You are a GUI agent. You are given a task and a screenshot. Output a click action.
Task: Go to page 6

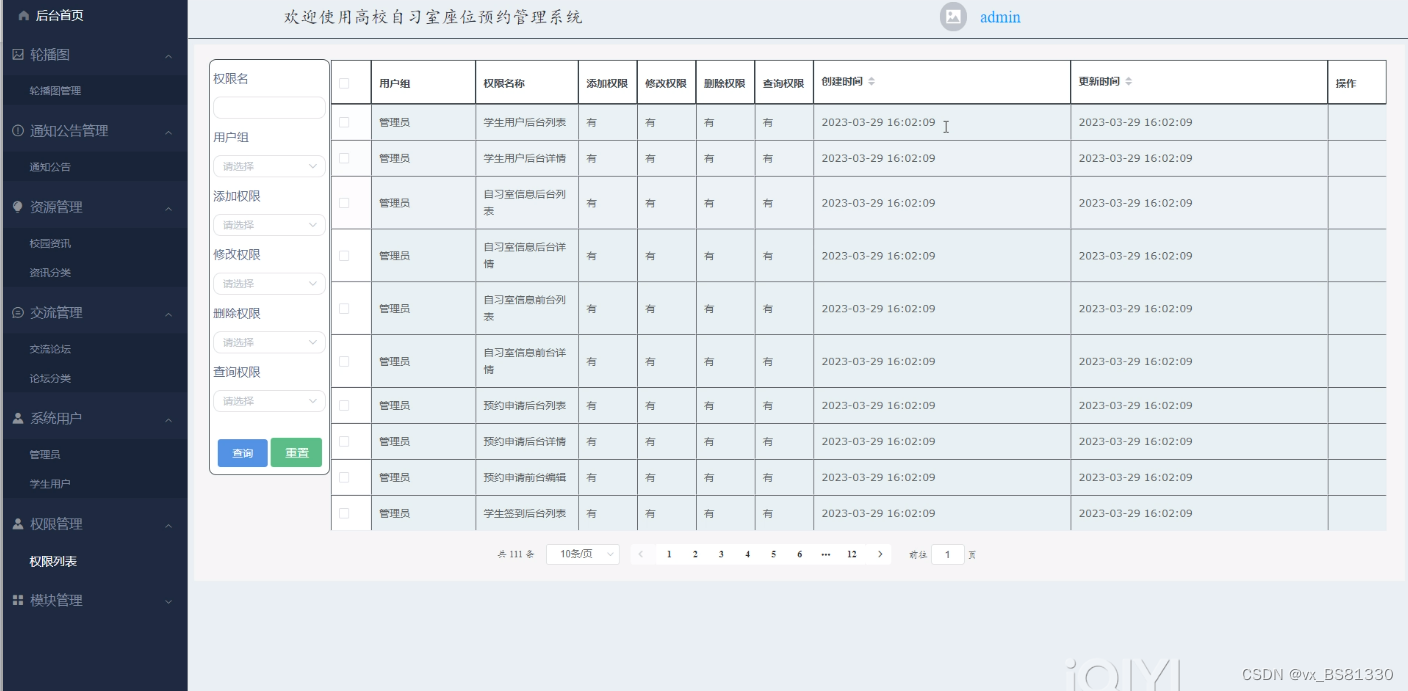[799, 554]
